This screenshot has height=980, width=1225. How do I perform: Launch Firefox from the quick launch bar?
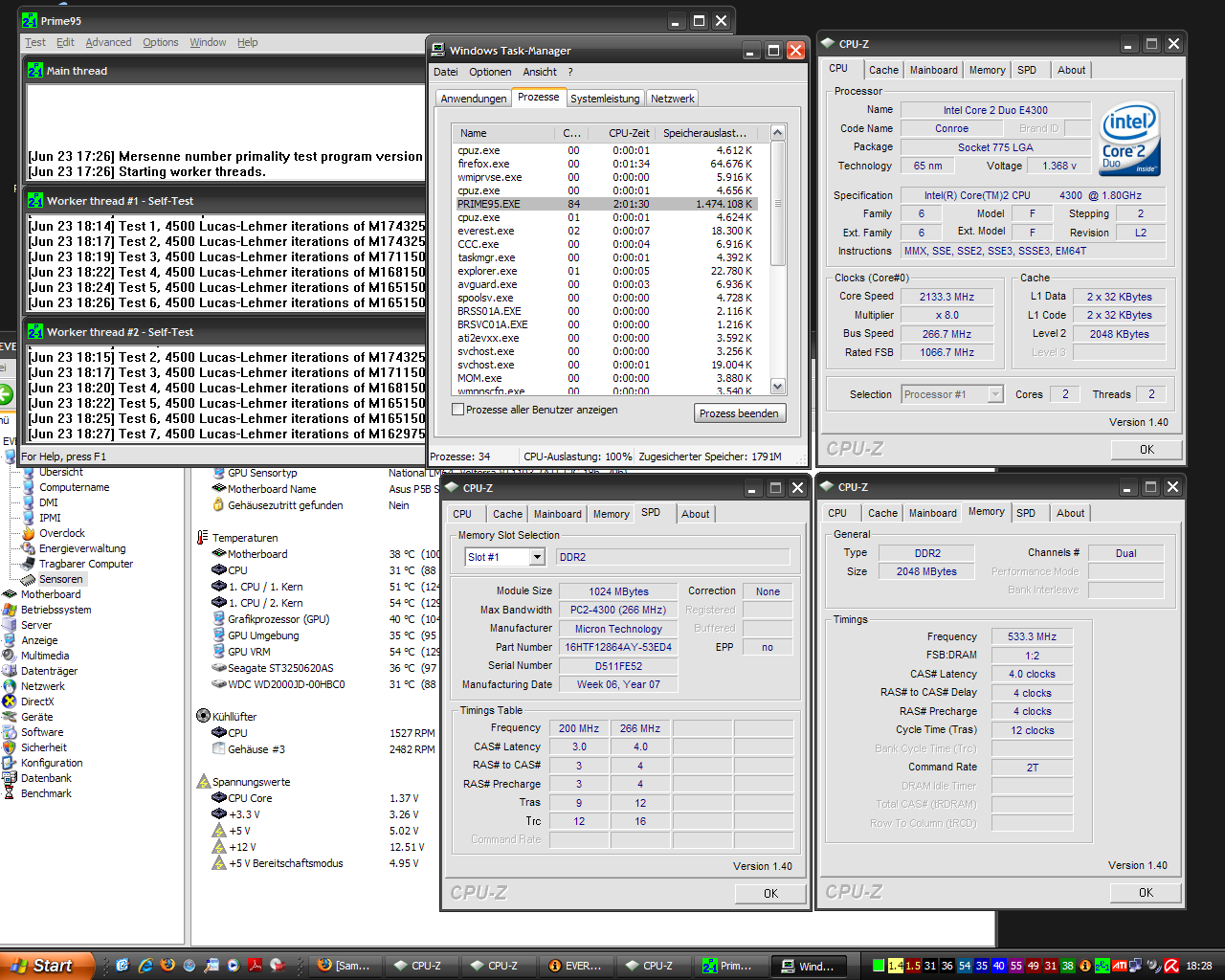[168, 966]
